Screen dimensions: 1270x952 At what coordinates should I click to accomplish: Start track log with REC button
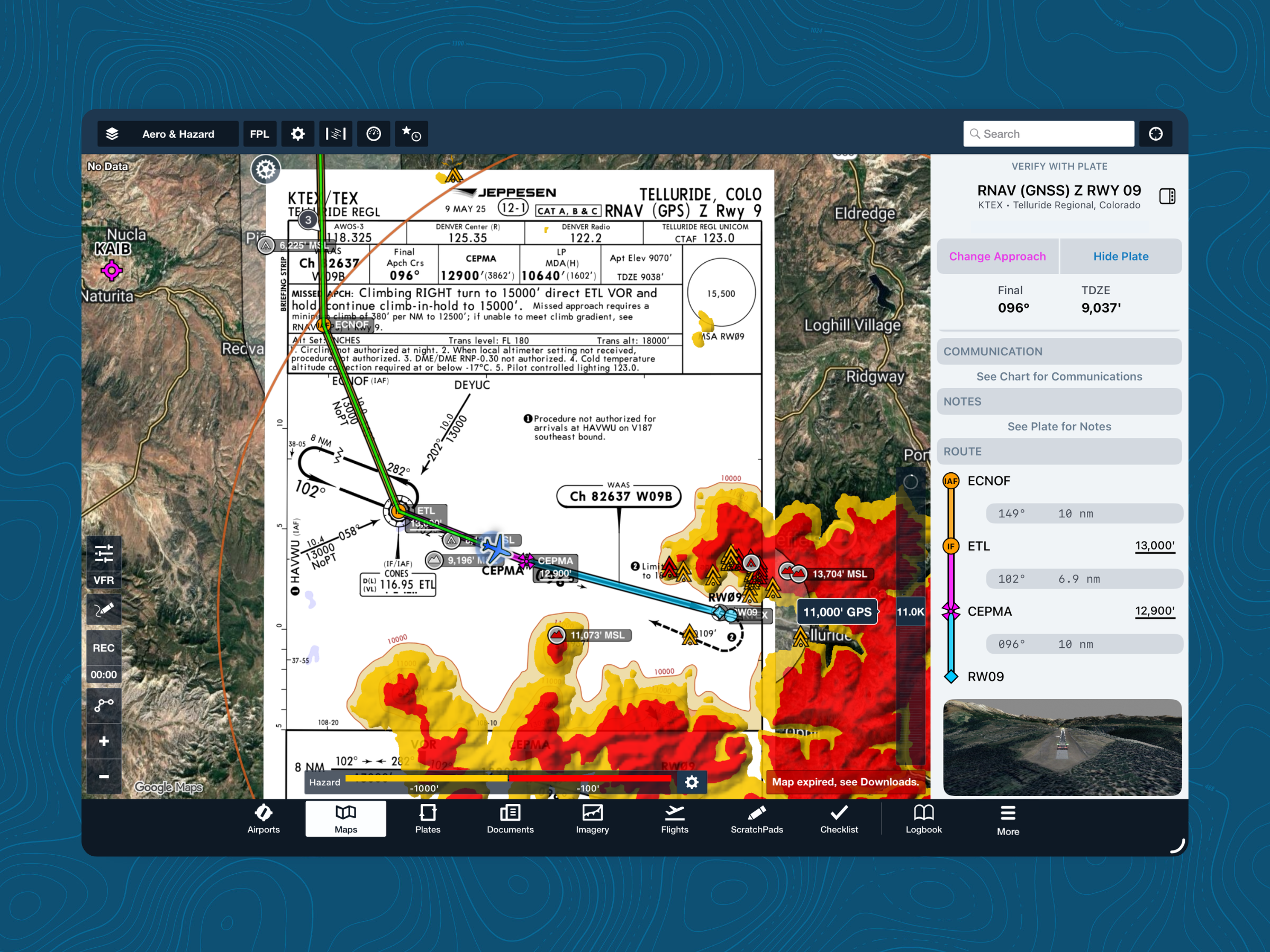pos(104,647)
